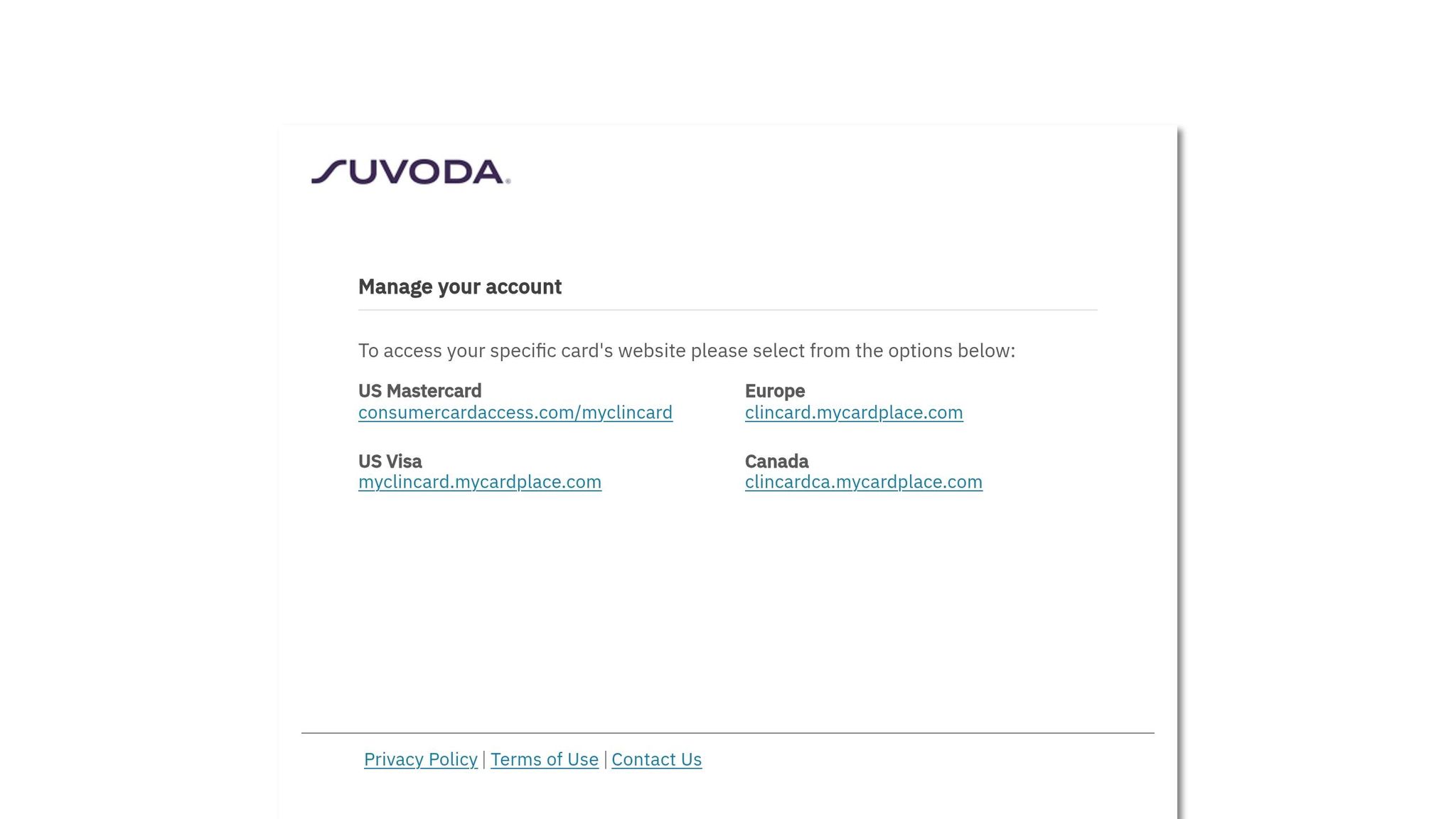
Task: Click the US Visa label
Action: click(390, 461)
